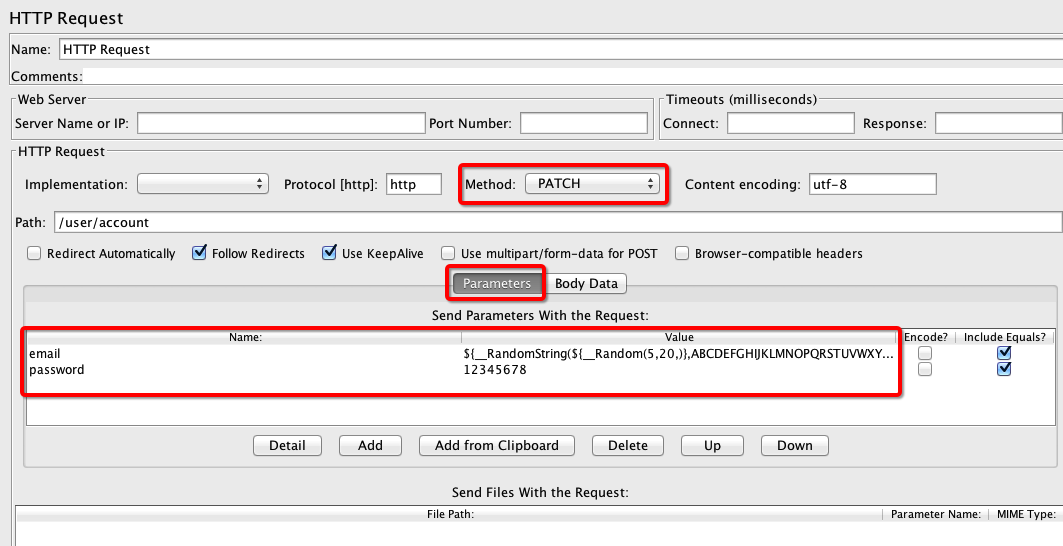Expand the Implementation dropdown
1063x546 pixels.
203,184
